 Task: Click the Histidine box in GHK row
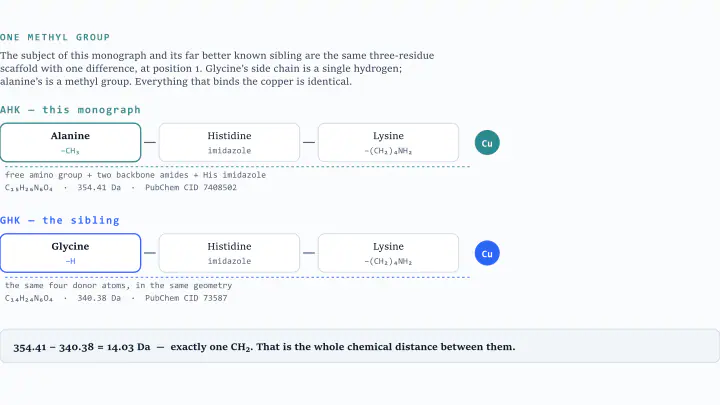click(x=229, y=253)
